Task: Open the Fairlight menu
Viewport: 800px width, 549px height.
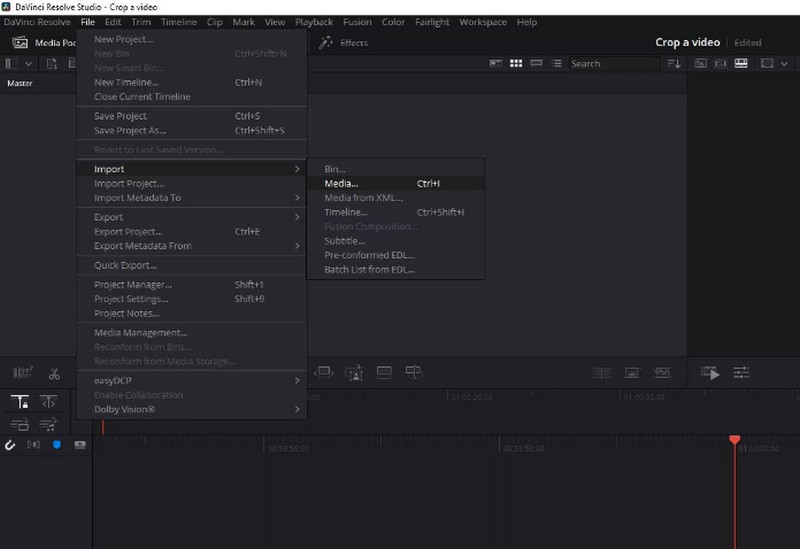Action: click(x=432, y=22)
